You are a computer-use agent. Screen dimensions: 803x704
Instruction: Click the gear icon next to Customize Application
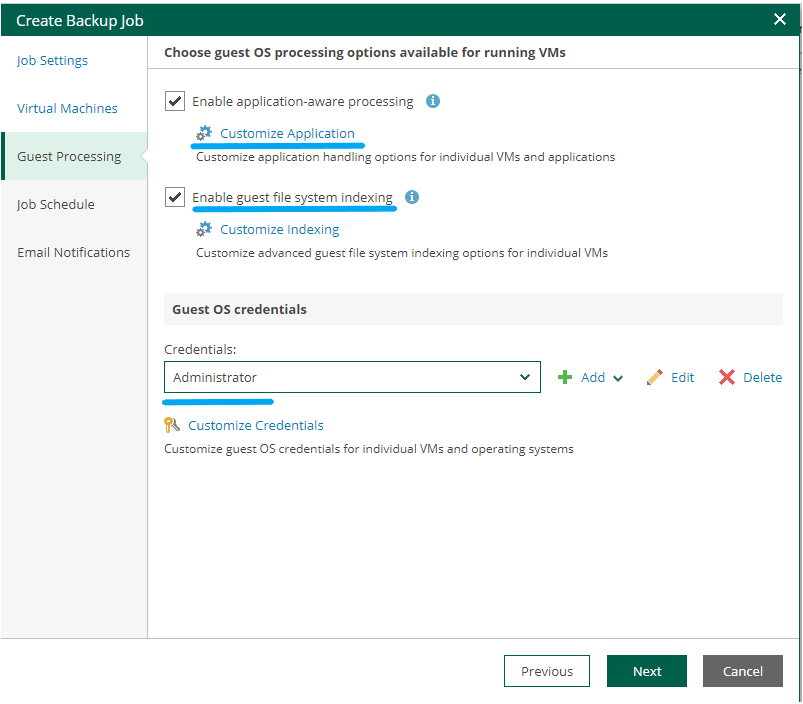coord(204,133)
